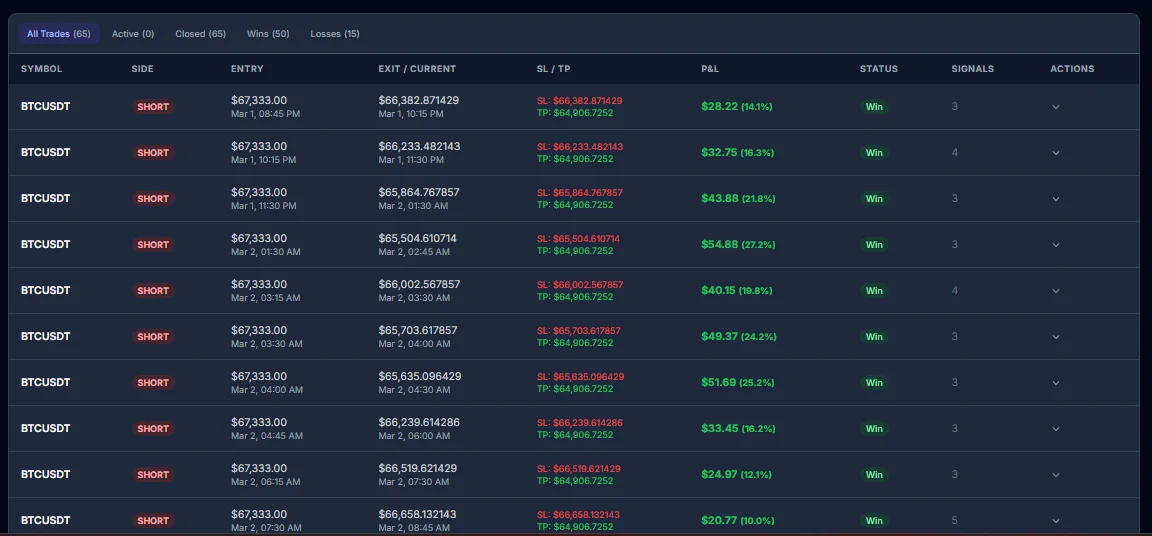Expand the trade row with P&L $51.69
This screenshot has height=536, width=1152.
point(1056,383)
